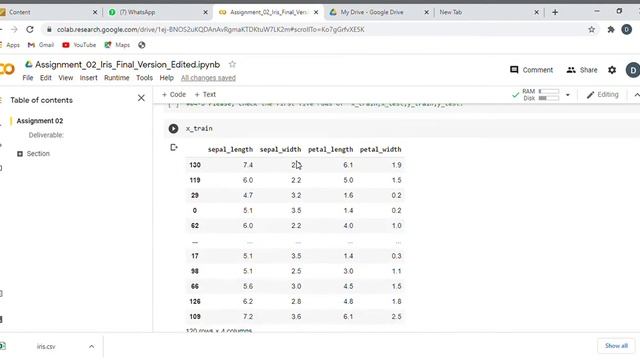
Task: Click the notebook title text
Action: pyautogui.click(x=127, y=64)
